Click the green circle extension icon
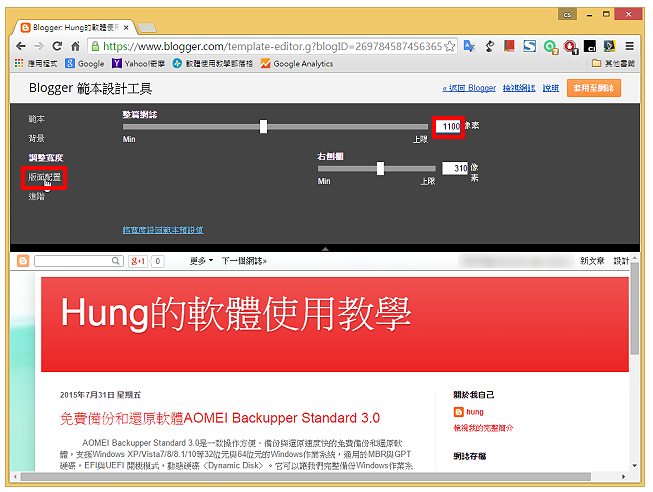653x492 pixels. pos(550,47)
